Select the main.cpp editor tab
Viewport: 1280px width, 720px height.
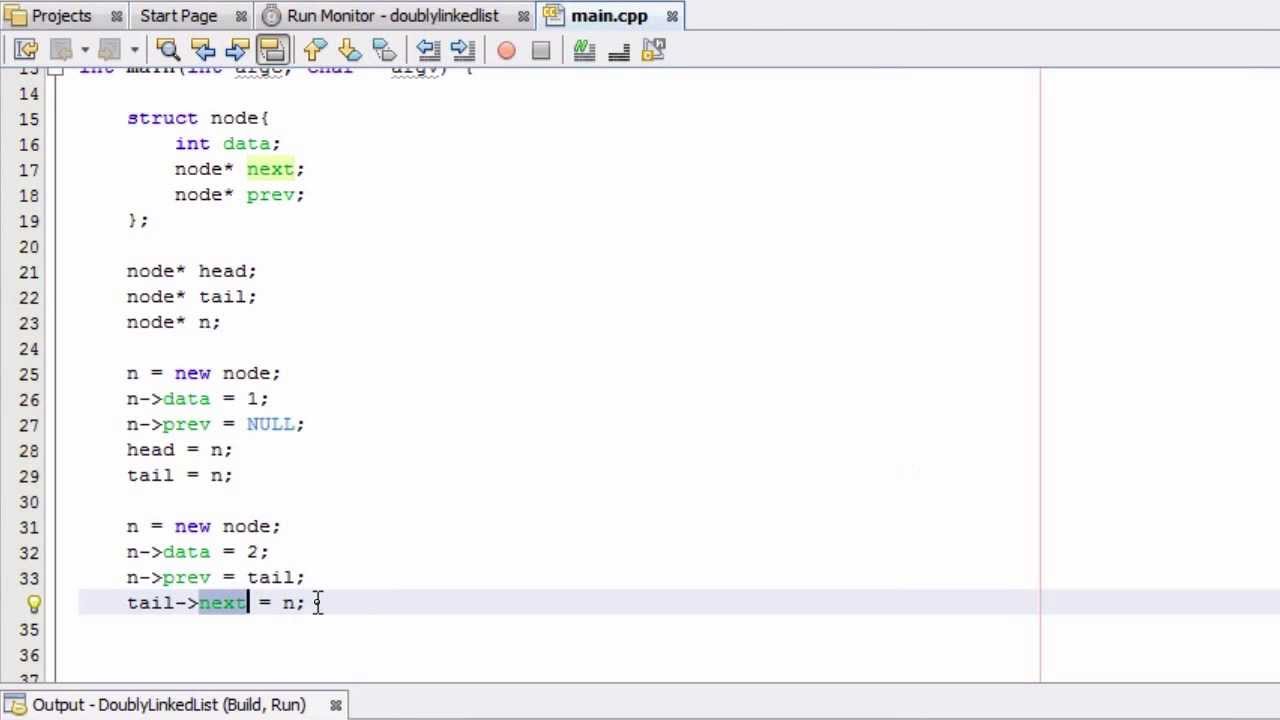pos(609,16)
